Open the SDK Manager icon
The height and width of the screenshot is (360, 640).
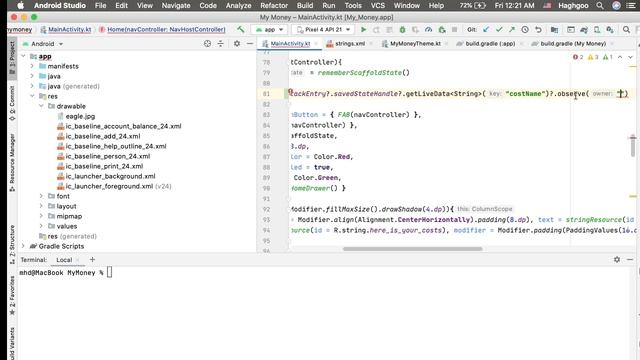click(x=610, y=30)
